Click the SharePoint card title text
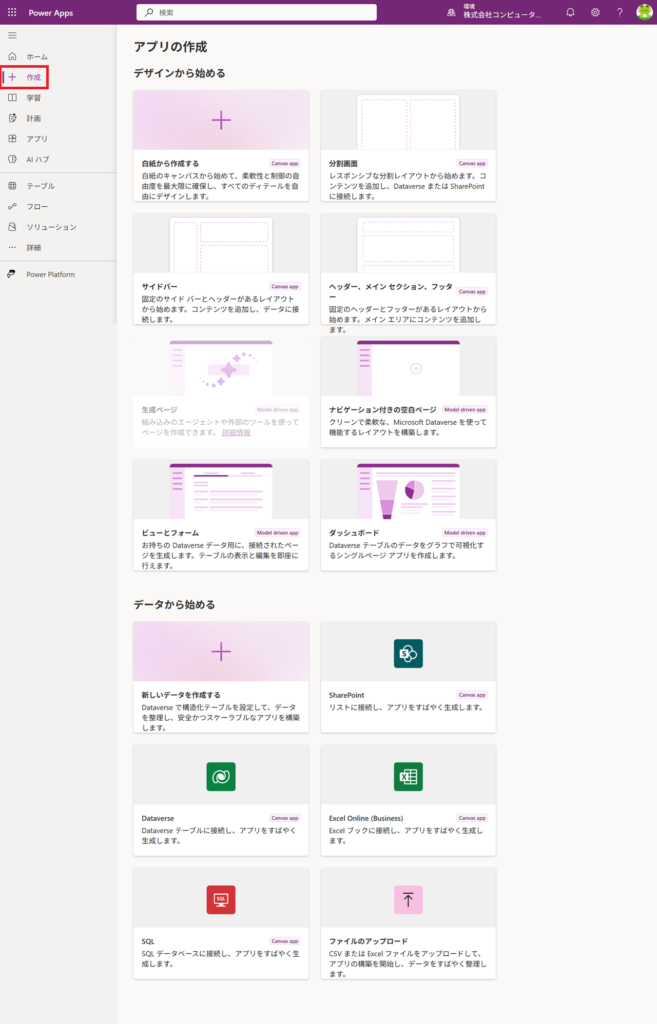The height and width of the screenshot is (1024, 657). [x=346, y=695]
